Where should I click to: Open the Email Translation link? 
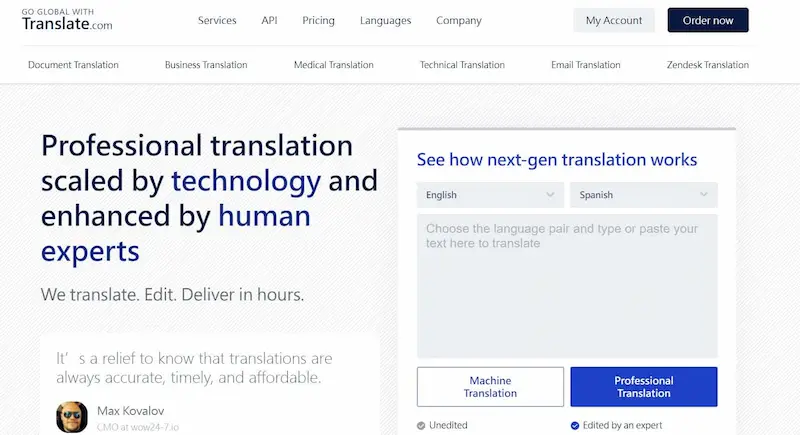click(x=585, y=65)
